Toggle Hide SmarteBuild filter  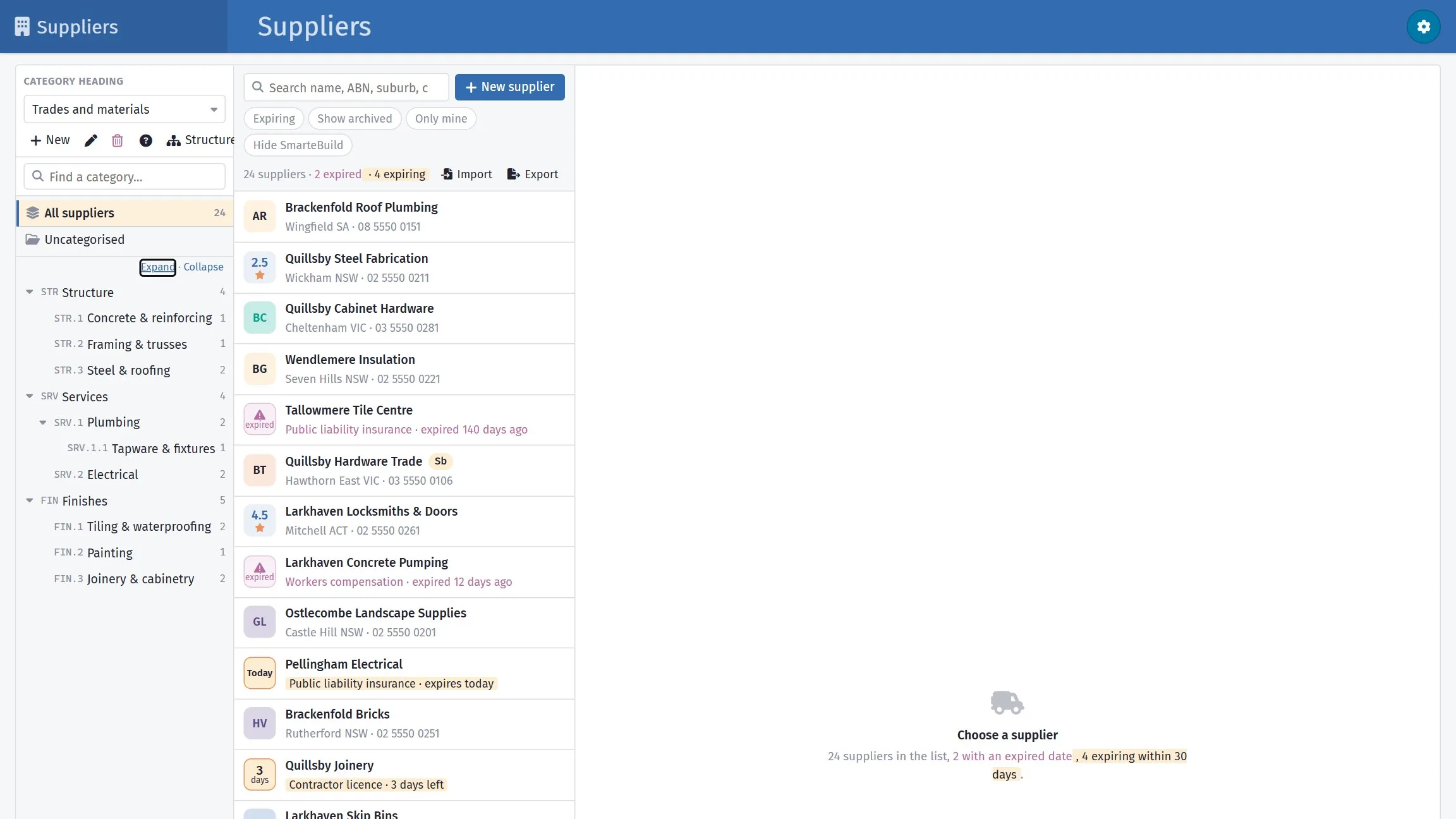298,145
